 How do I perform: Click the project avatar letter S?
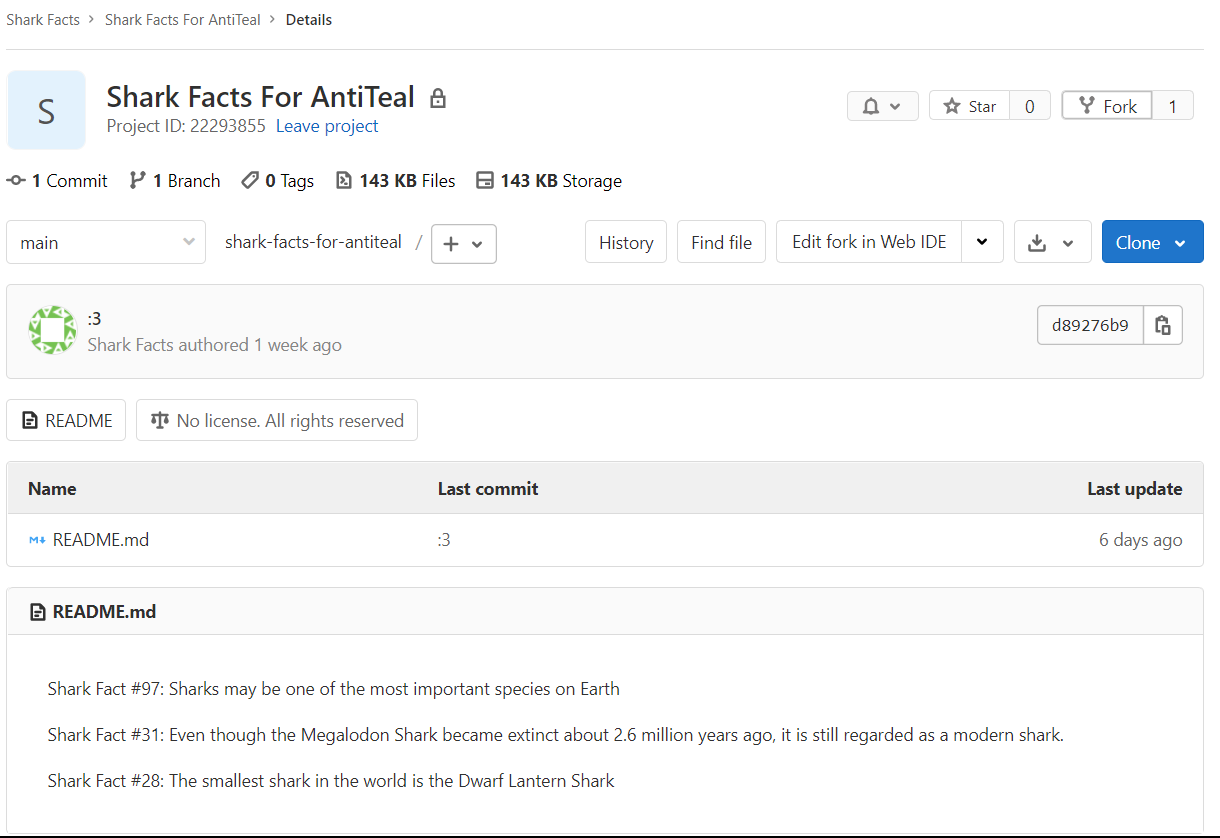tap(46, 110)
